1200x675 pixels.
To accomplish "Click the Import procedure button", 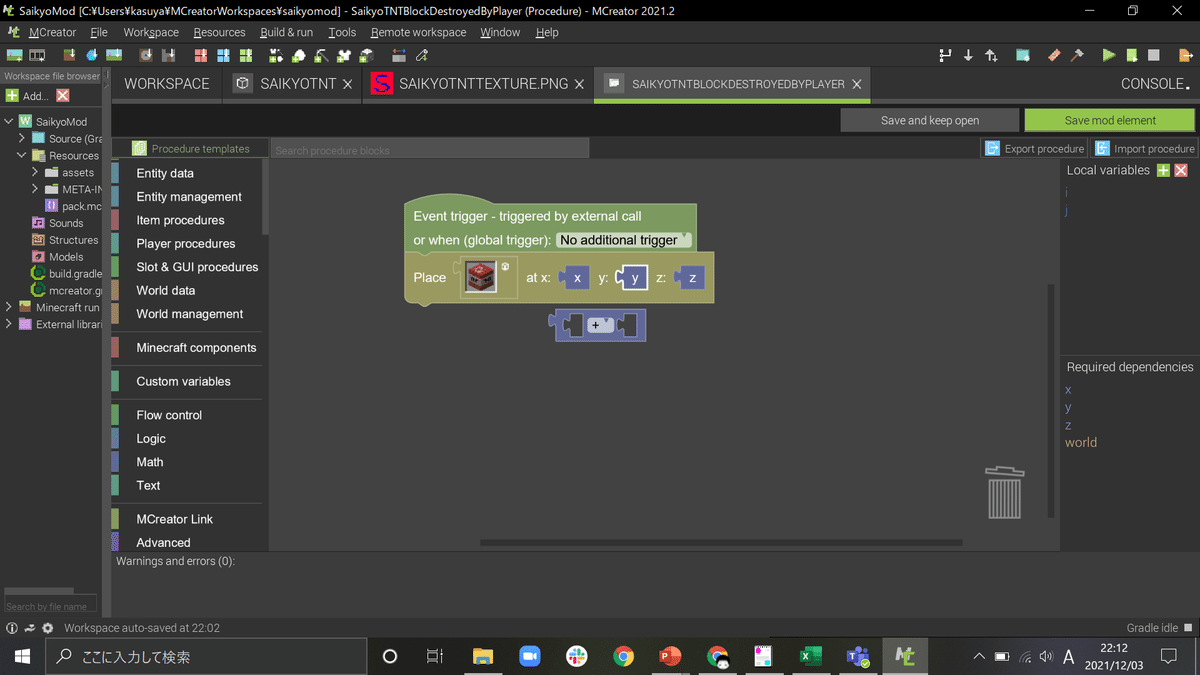I will tap(1143, 148).
